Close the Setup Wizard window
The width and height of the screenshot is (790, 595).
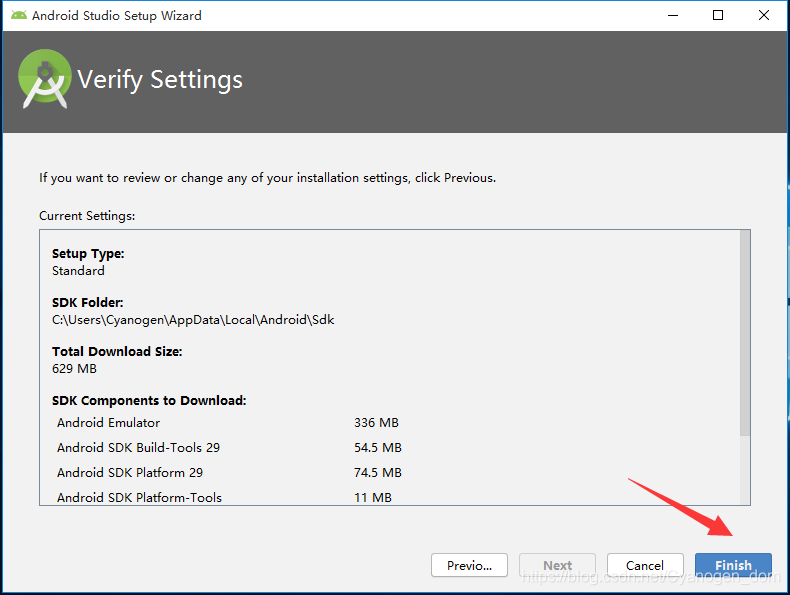click(x=764, y=15)
